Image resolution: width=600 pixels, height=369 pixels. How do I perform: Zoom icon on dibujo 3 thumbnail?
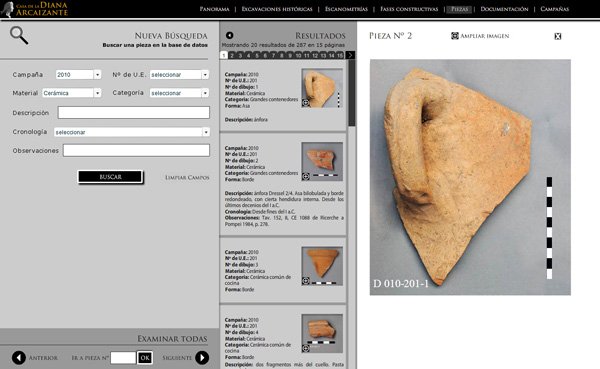coord(306,281)
